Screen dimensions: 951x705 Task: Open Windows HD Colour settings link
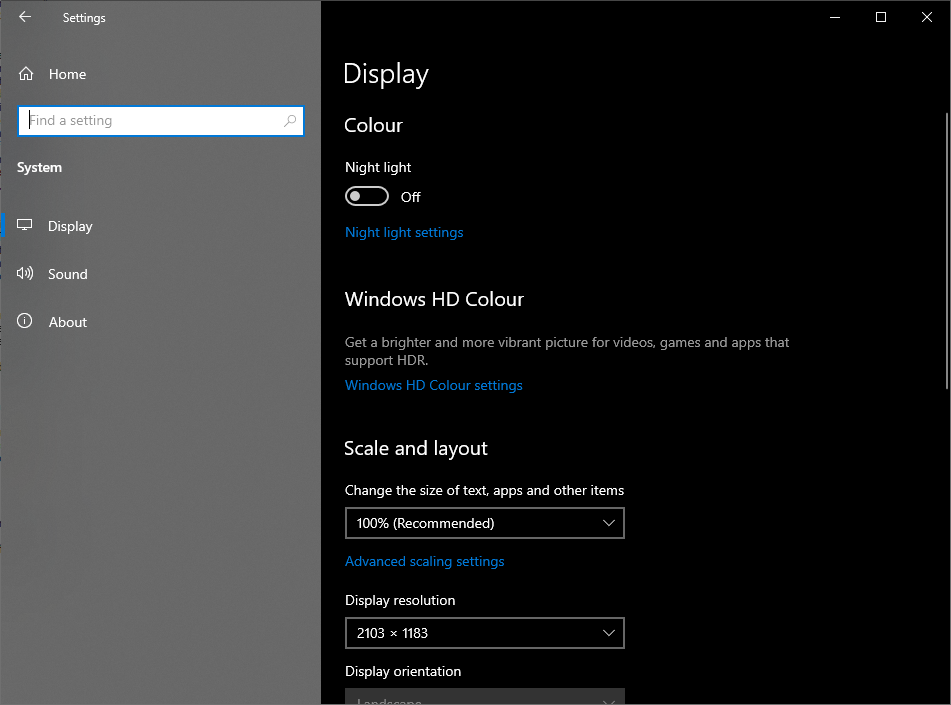(434, 385)
